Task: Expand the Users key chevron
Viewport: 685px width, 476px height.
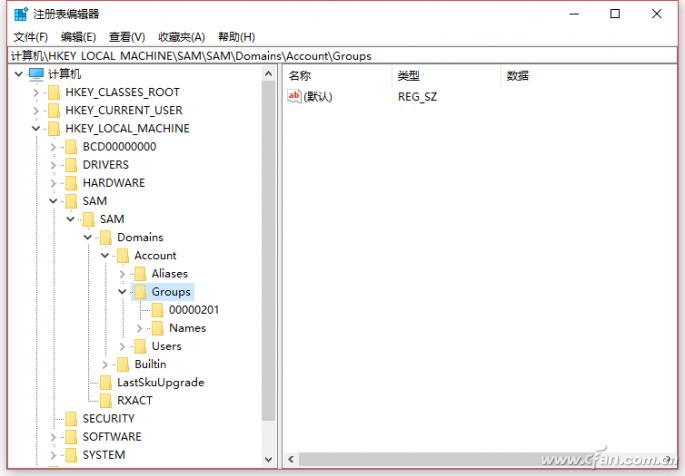Action: [122, 346]
